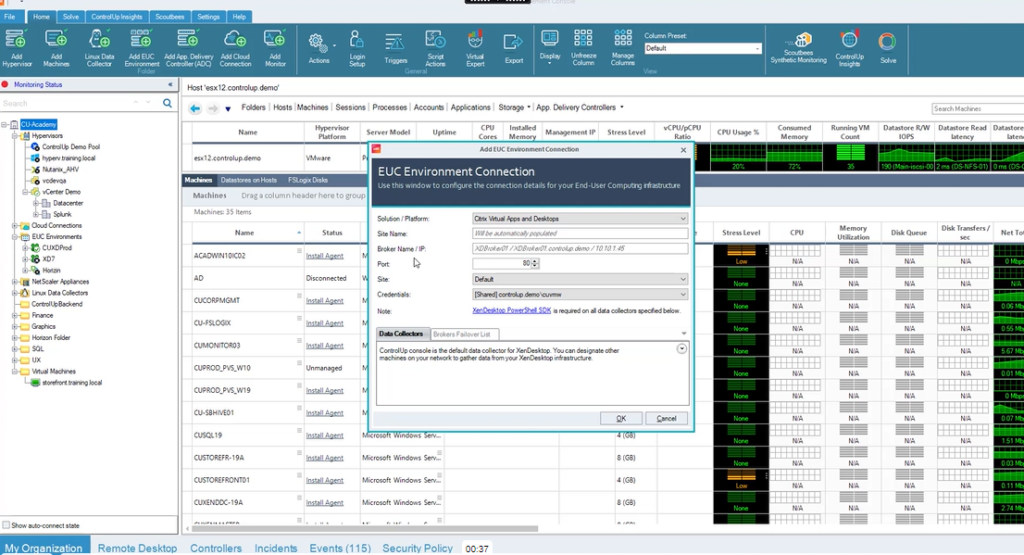Close the Add EUC Environment Connection dialog
Viewport: 1024px width, 555px height.
683,150
